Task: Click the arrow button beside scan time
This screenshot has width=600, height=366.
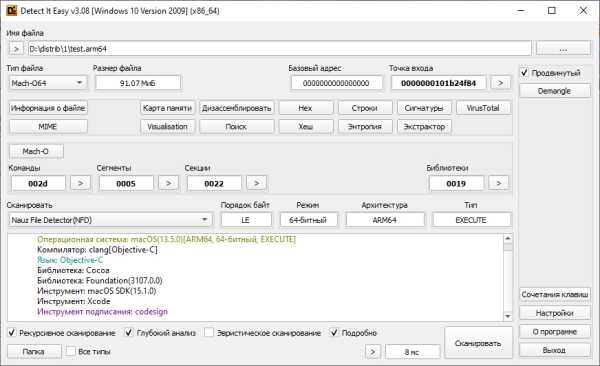Action: pos(373,352)
